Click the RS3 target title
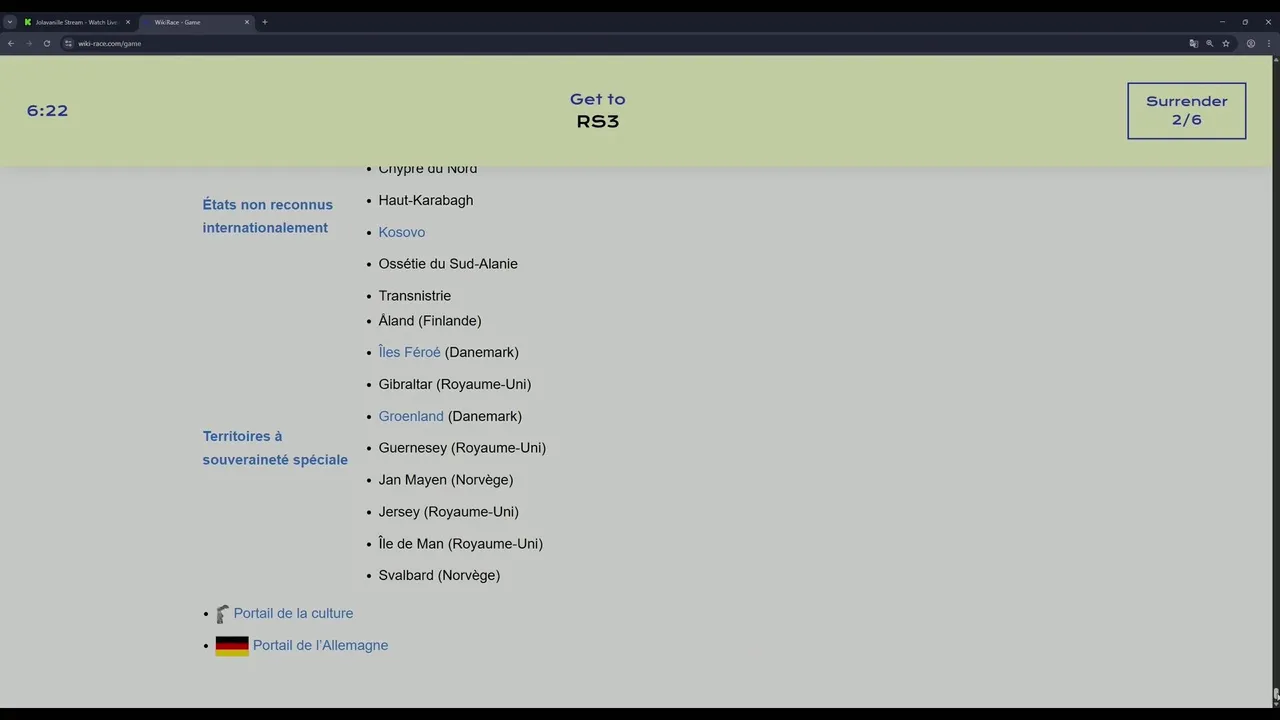The height and width of the screenshot is (720, 1280). [x=598, y=122]
